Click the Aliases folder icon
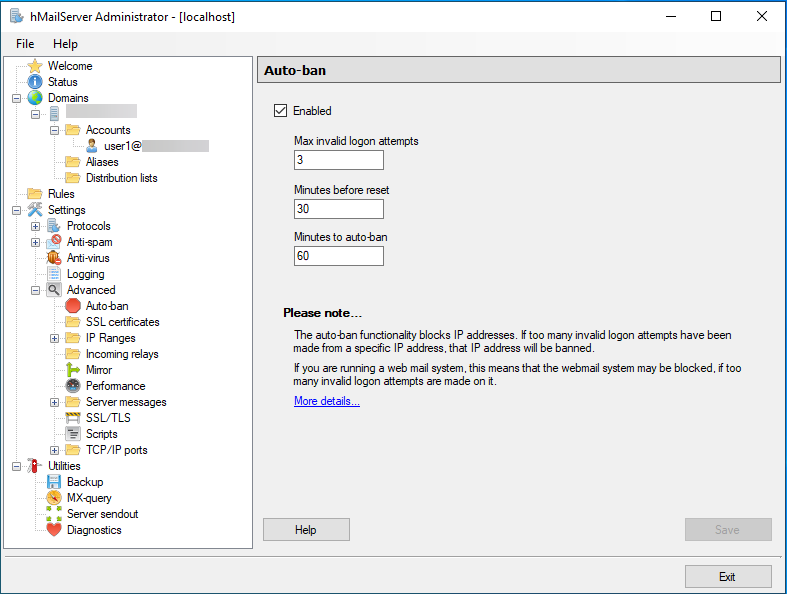The image size is (787, 594). click(x=73, y=162)
